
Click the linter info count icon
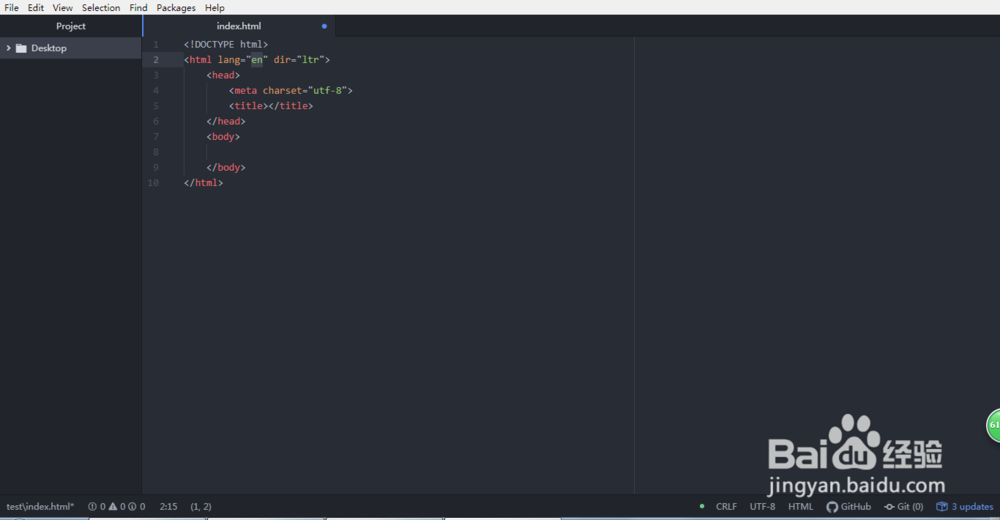pyautogui.click(x=132, y=507)
